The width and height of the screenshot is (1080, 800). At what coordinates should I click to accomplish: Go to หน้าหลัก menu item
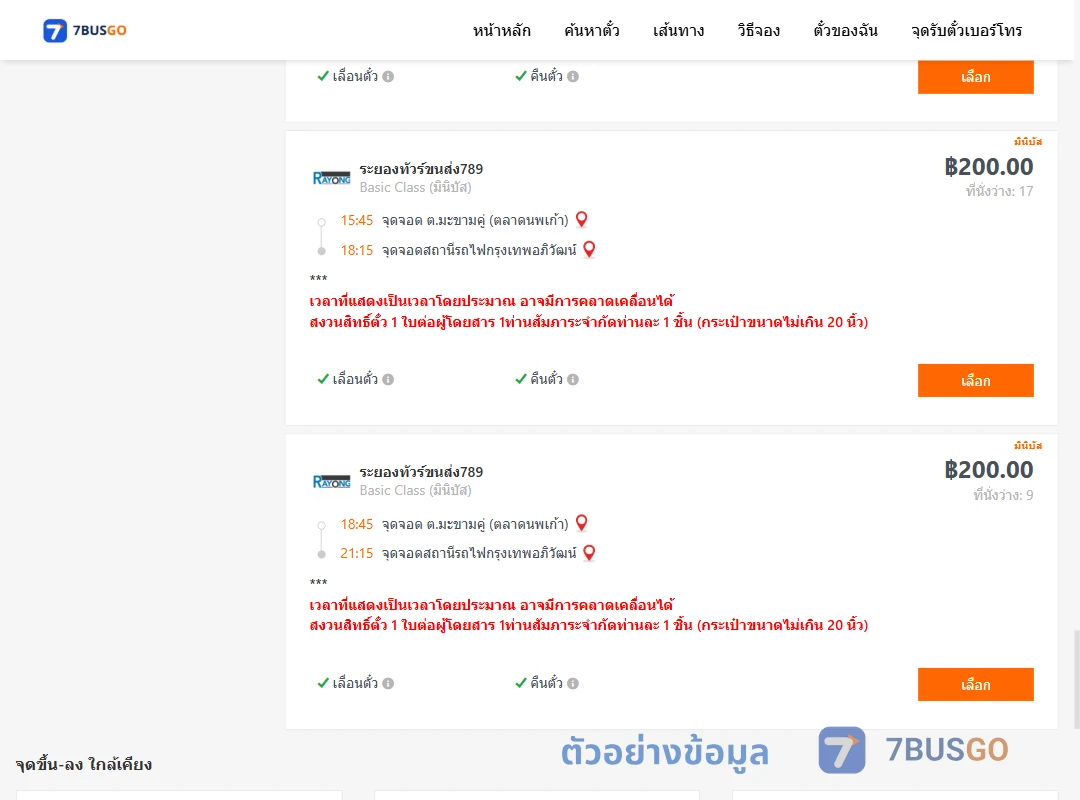(x=501, y=30)
